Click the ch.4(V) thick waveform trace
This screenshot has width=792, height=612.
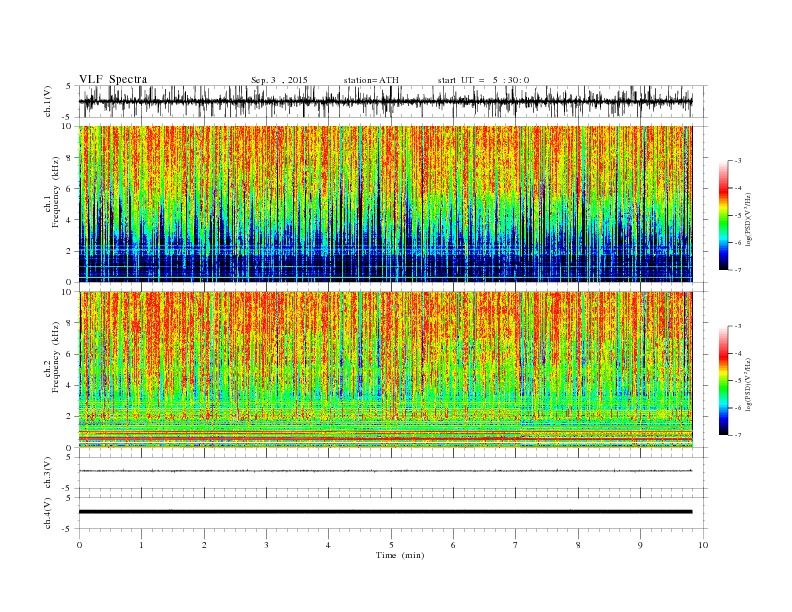(385, 512)
